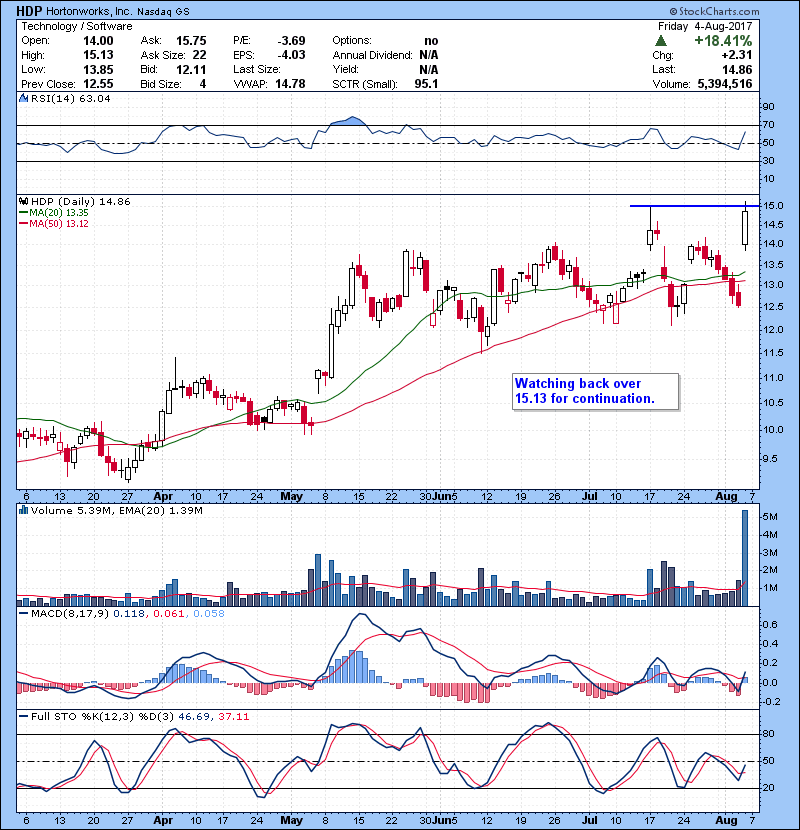Screen dimensions: 800x830
Task: Click the +18.41% percent change
Action: pyautogui.click(x=723, y=41)
